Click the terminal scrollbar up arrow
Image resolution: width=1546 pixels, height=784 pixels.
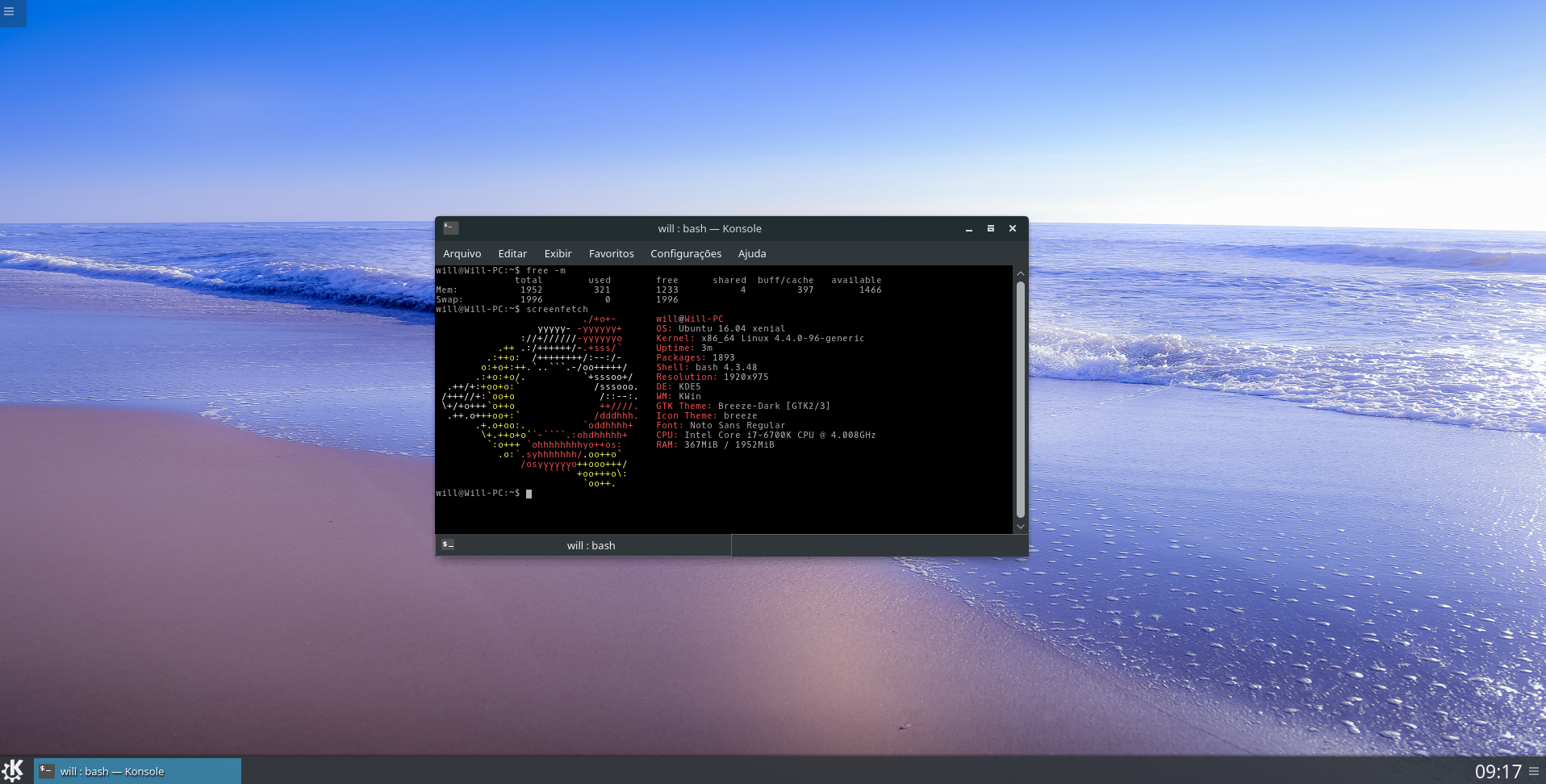[1021, 273]
